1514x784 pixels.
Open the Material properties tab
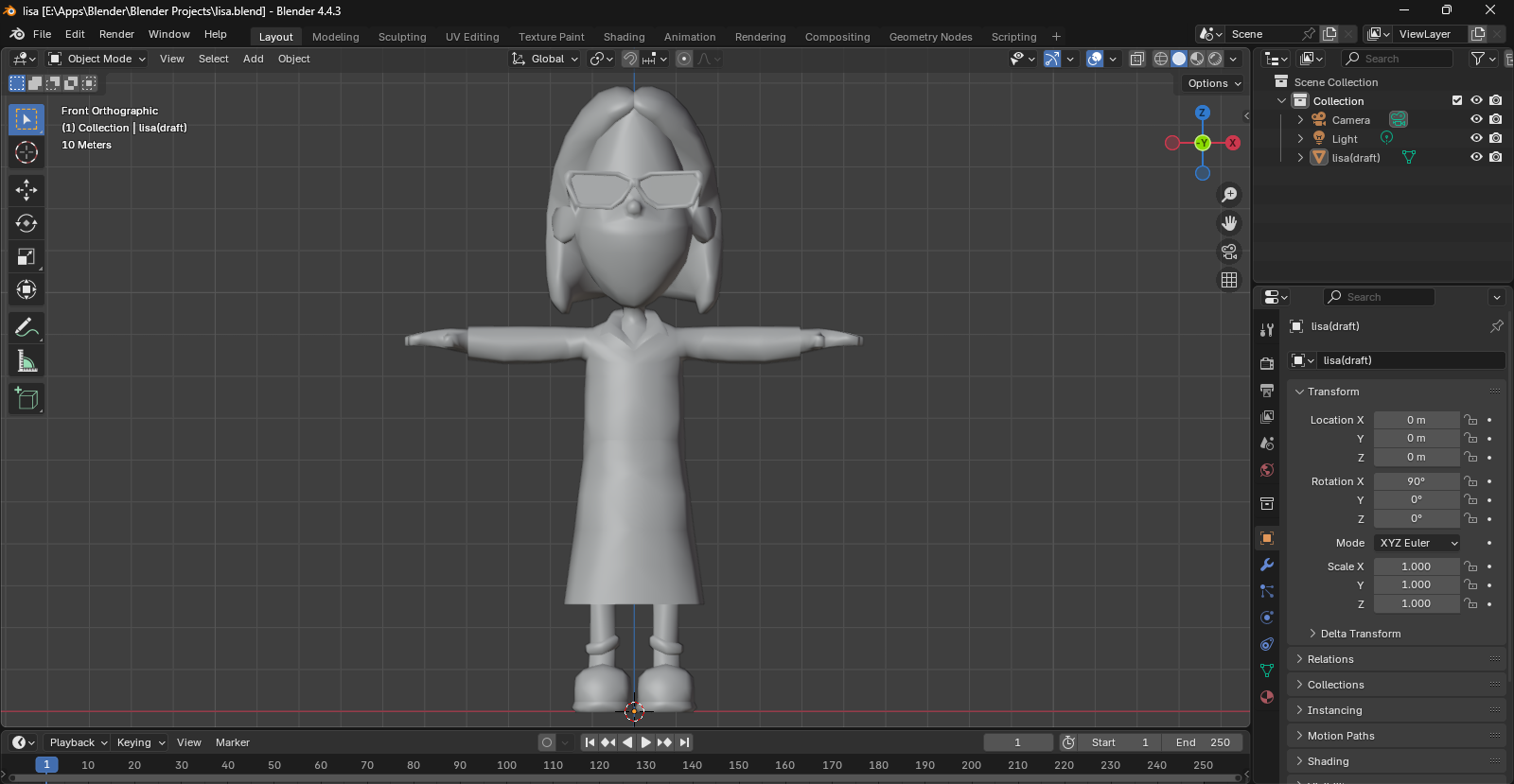pos(1267,697)
